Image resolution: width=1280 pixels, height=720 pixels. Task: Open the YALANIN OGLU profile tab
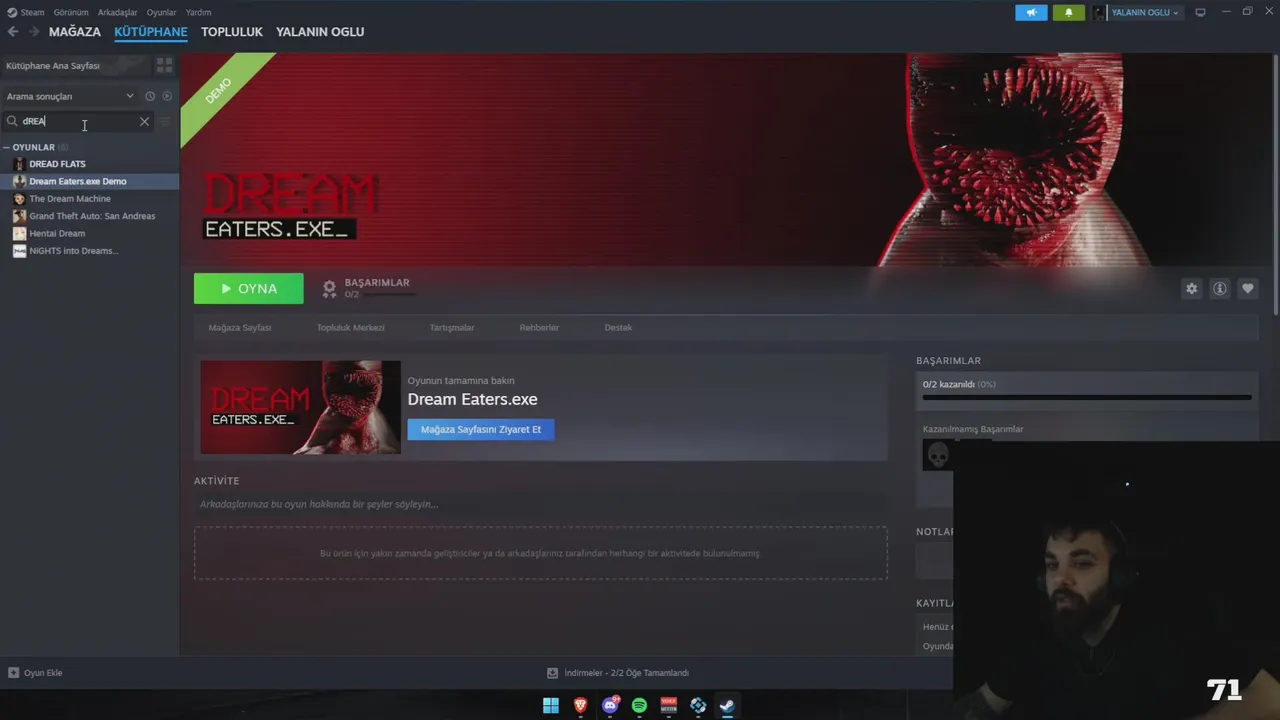coord(320,32)
